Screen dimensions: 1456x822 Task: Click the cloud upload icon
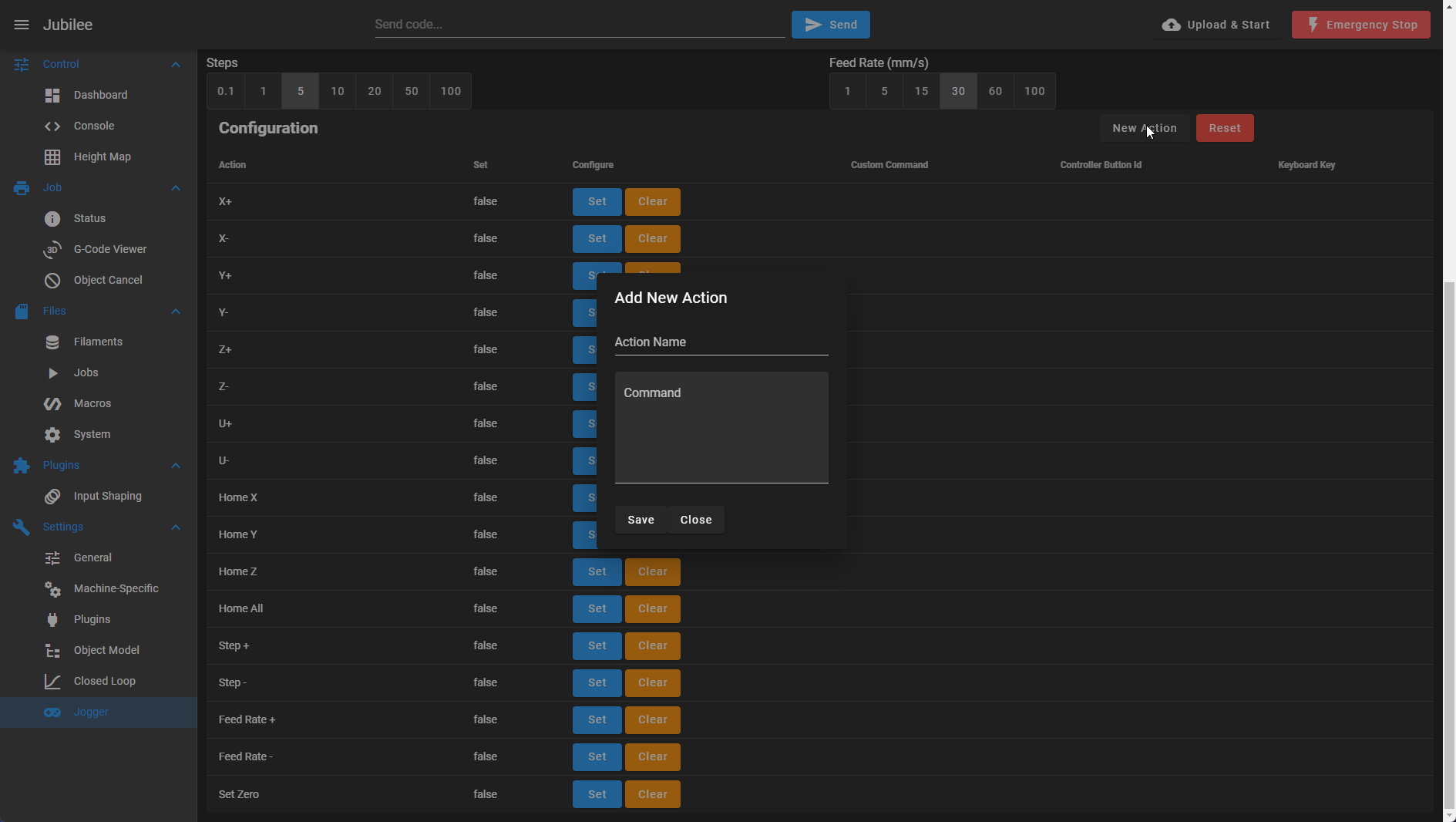click(1172, 25)
